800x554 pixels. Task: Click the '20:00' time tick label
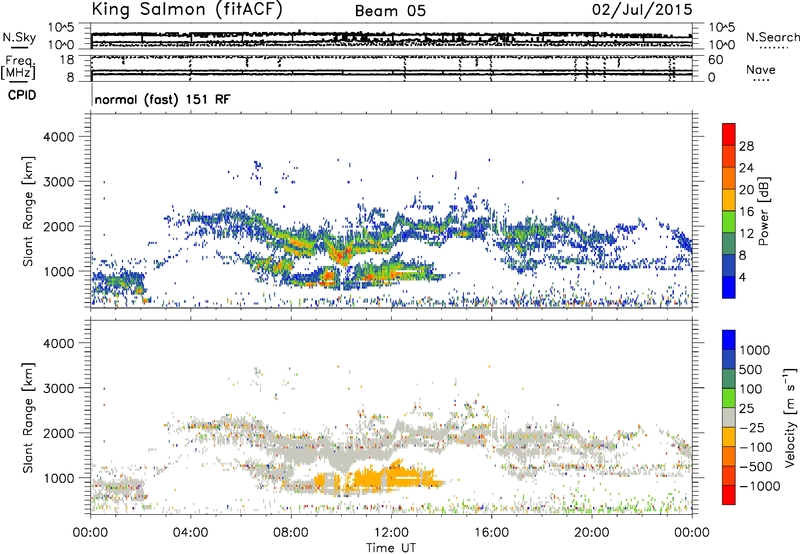(592, 533)
